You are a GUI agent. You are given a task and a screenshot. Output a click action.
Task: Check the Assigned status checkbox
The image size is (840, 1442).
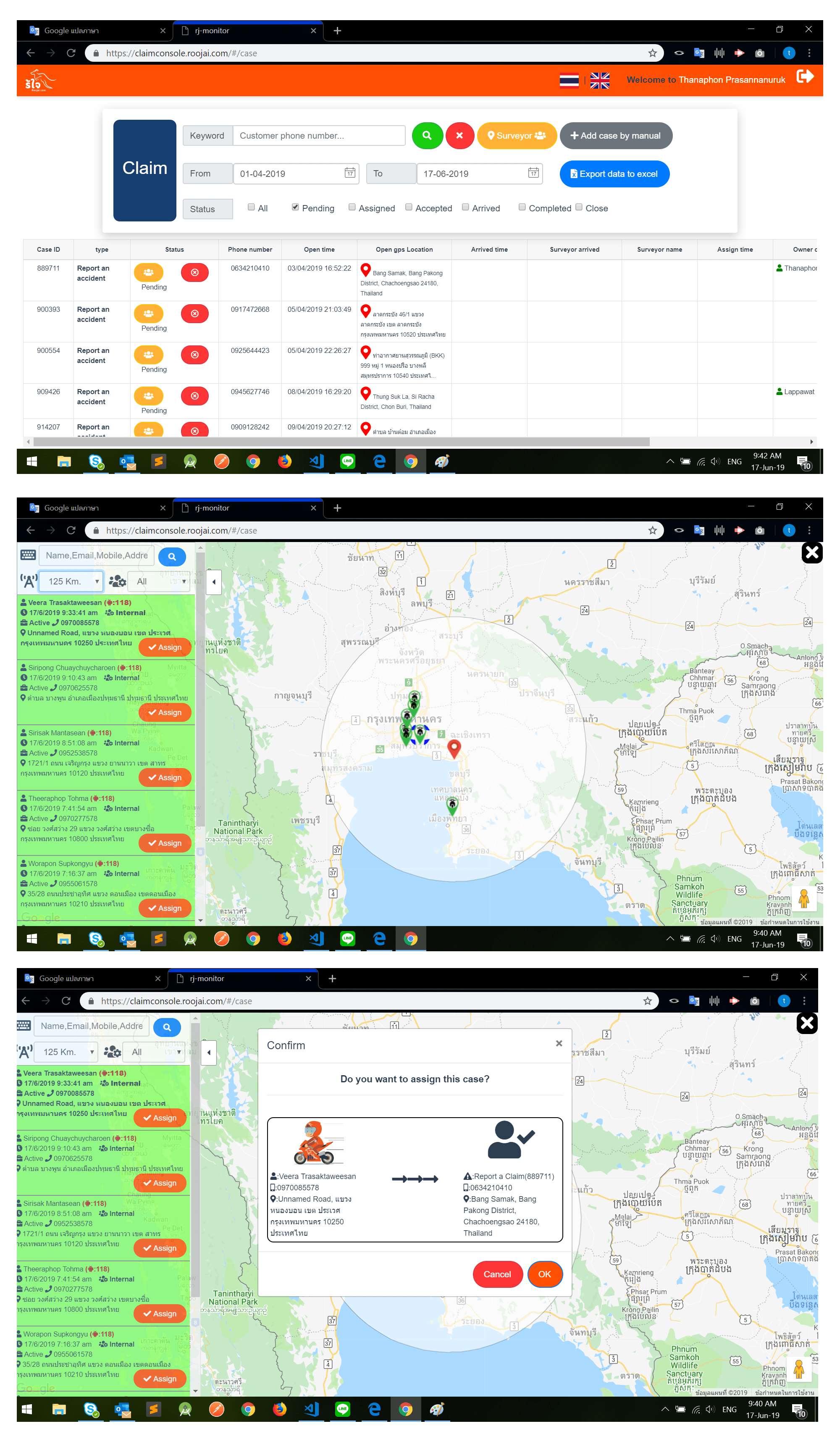tap(352, 207)
